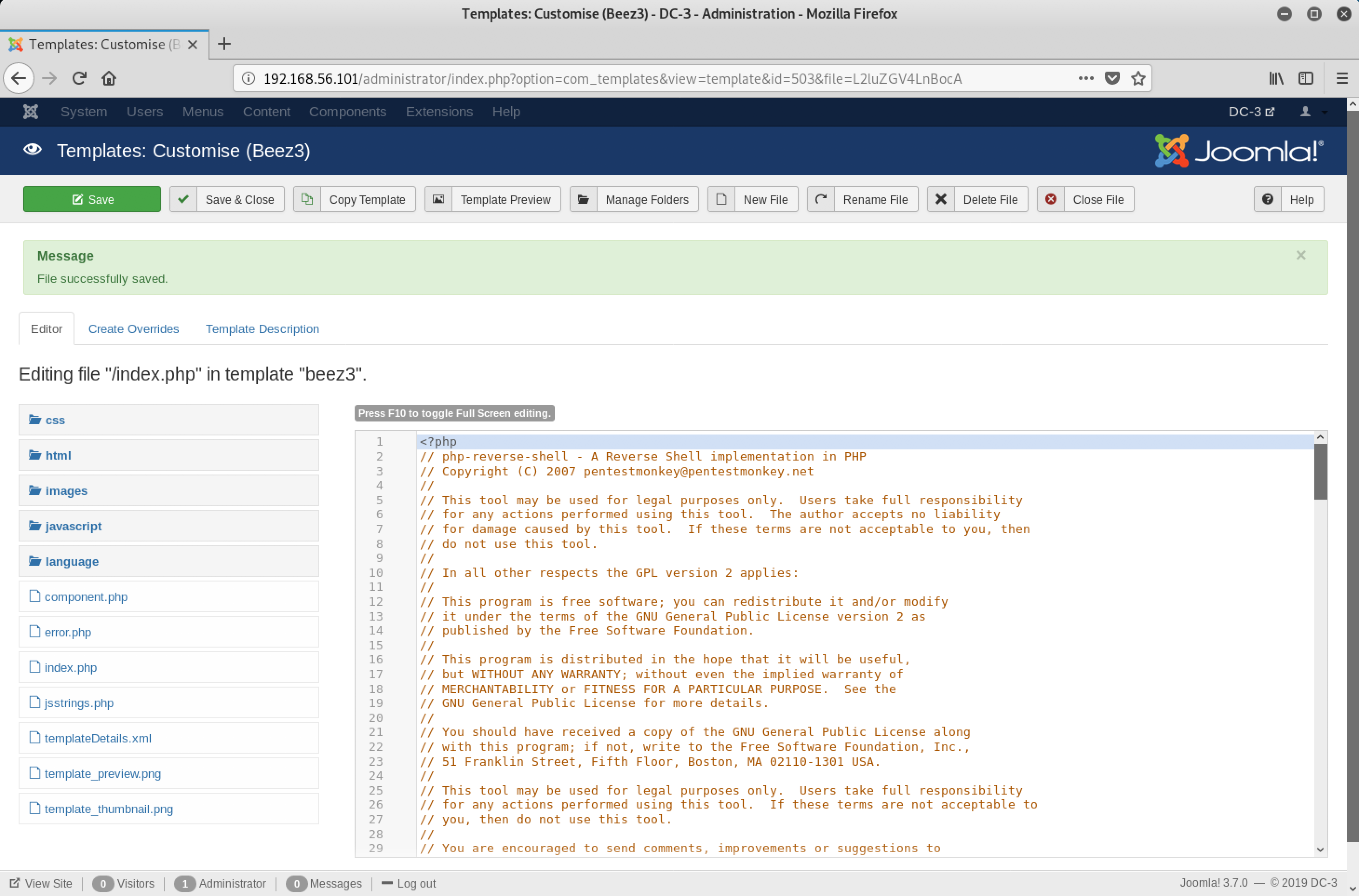Open Template Preview
The height and width of the screenshot is (896, 1359).
493,200
